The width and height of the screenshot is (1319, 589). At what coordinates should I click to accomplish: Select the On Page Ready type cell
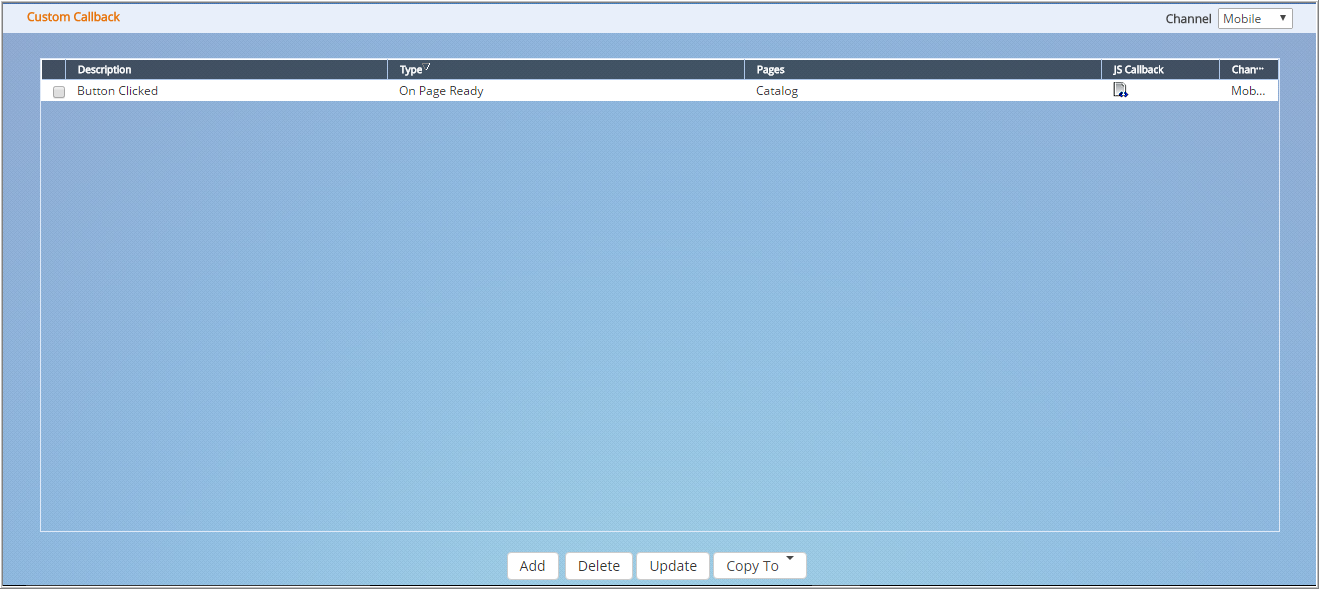pos(566,91)
